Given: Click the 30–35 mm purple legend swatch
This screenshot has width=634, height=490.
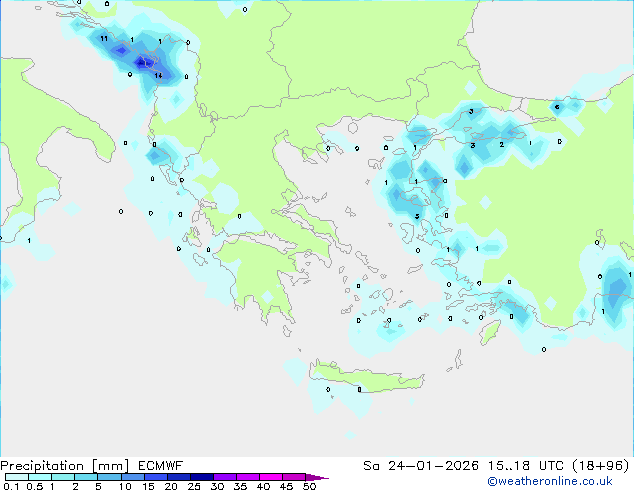Looking at the screenshot, I should pyautogui.click(x=225, y=477).
